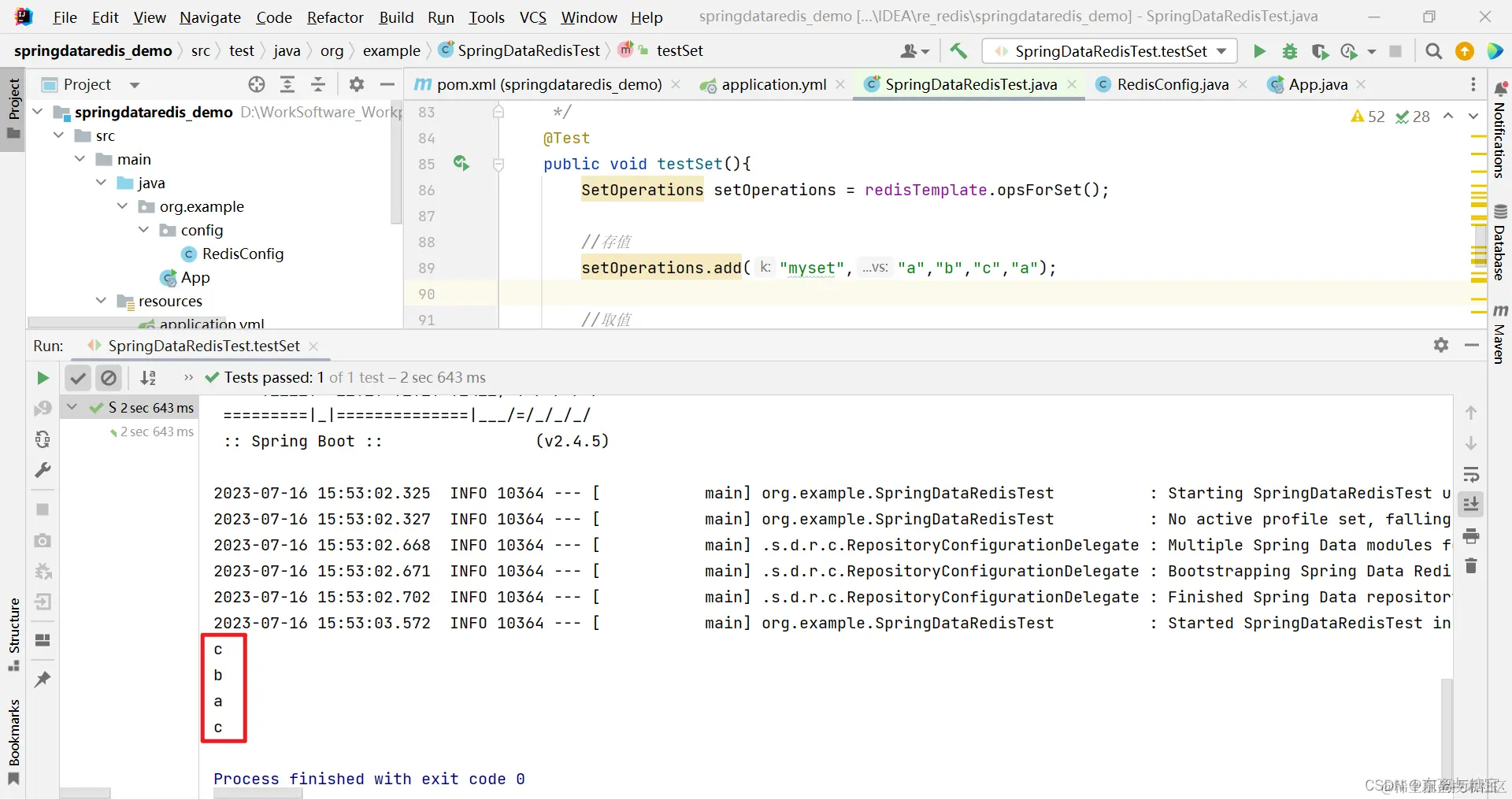This screenshot has height=800, width=1512.
Task: Click the Project tree vertical scrollbar
Action: (x=397, y=161)
